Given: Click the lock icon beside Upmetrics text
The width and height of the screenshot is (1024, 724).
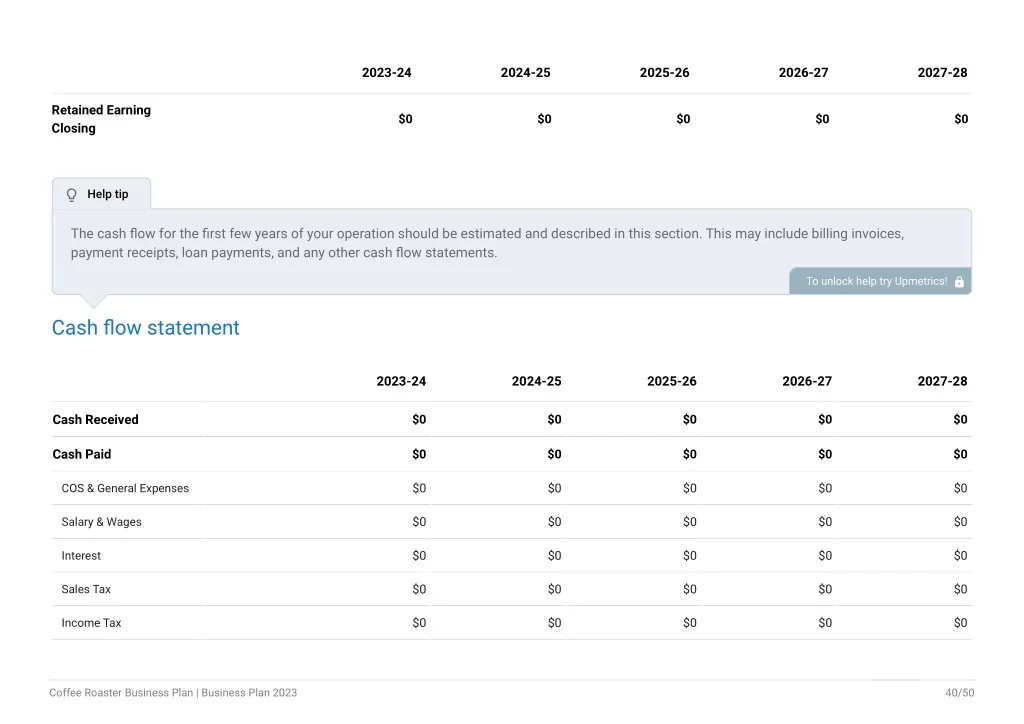Looking at the screenshot, I should click(959, 281).
